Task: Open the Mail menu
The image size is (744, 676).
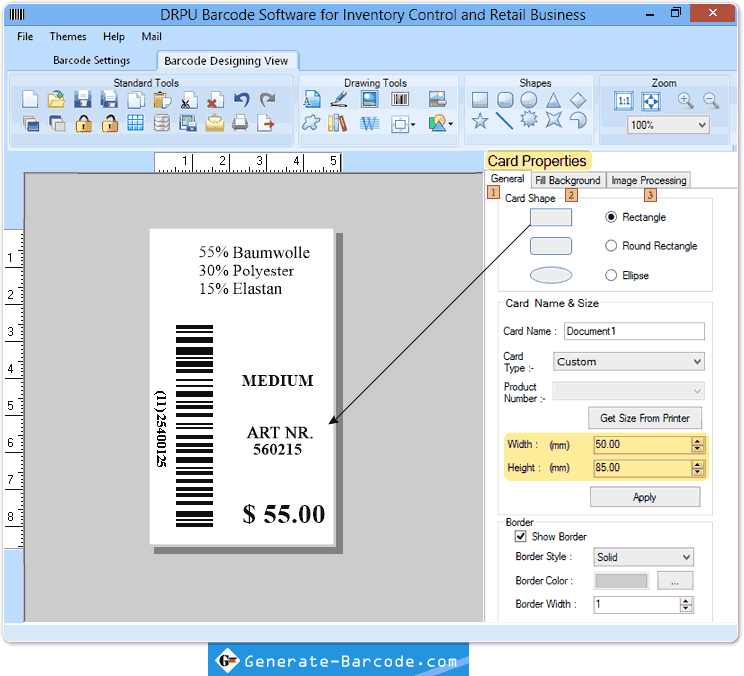Action: [151, 37]
